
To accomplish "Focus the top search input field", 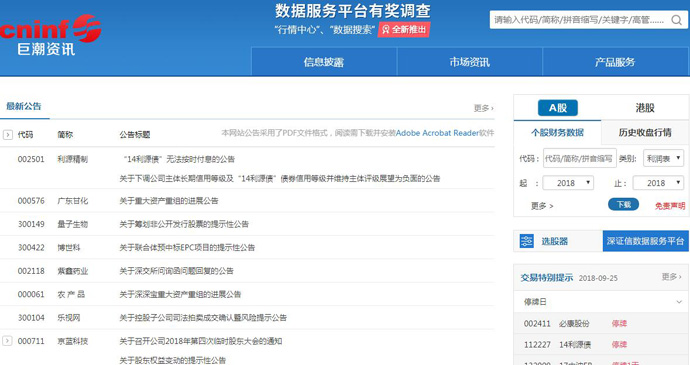I will coord(579,20).
